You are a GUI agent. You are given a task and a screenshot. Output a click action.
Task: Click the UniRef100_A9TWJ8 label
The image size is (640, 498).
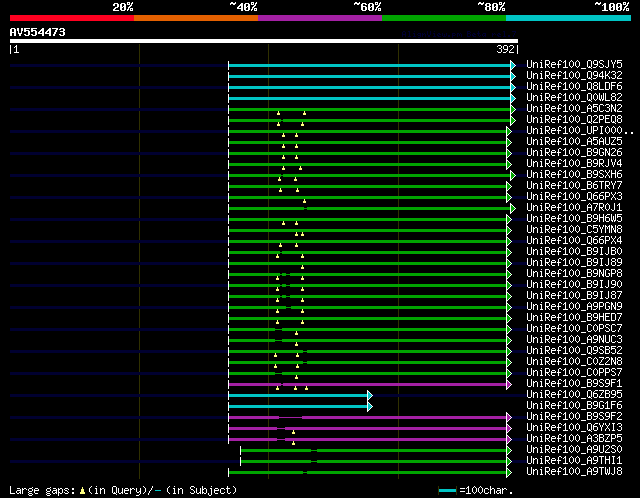click(x=574, y=472)
